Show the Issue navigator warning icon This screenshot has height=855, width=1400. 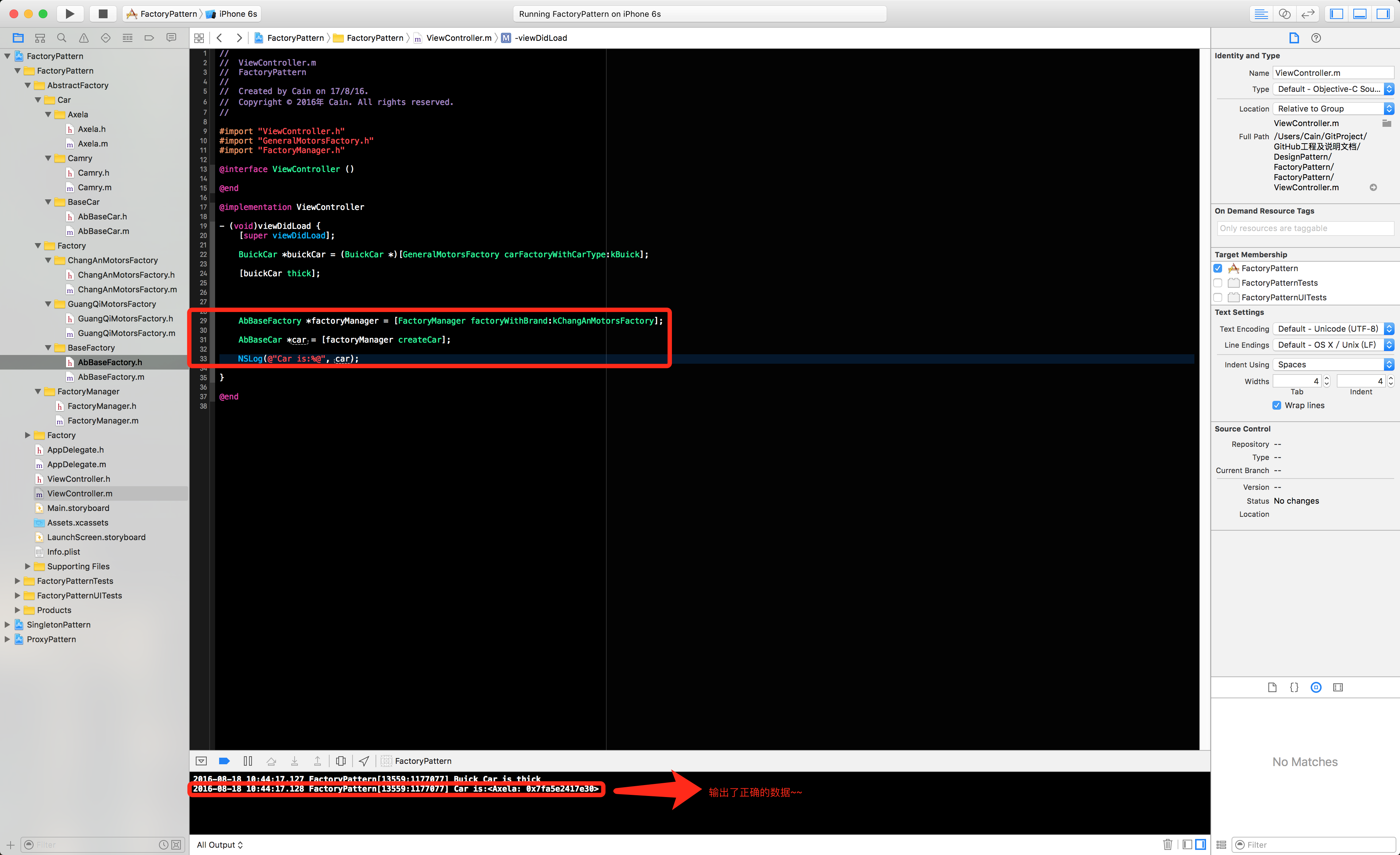coord(83,38)
